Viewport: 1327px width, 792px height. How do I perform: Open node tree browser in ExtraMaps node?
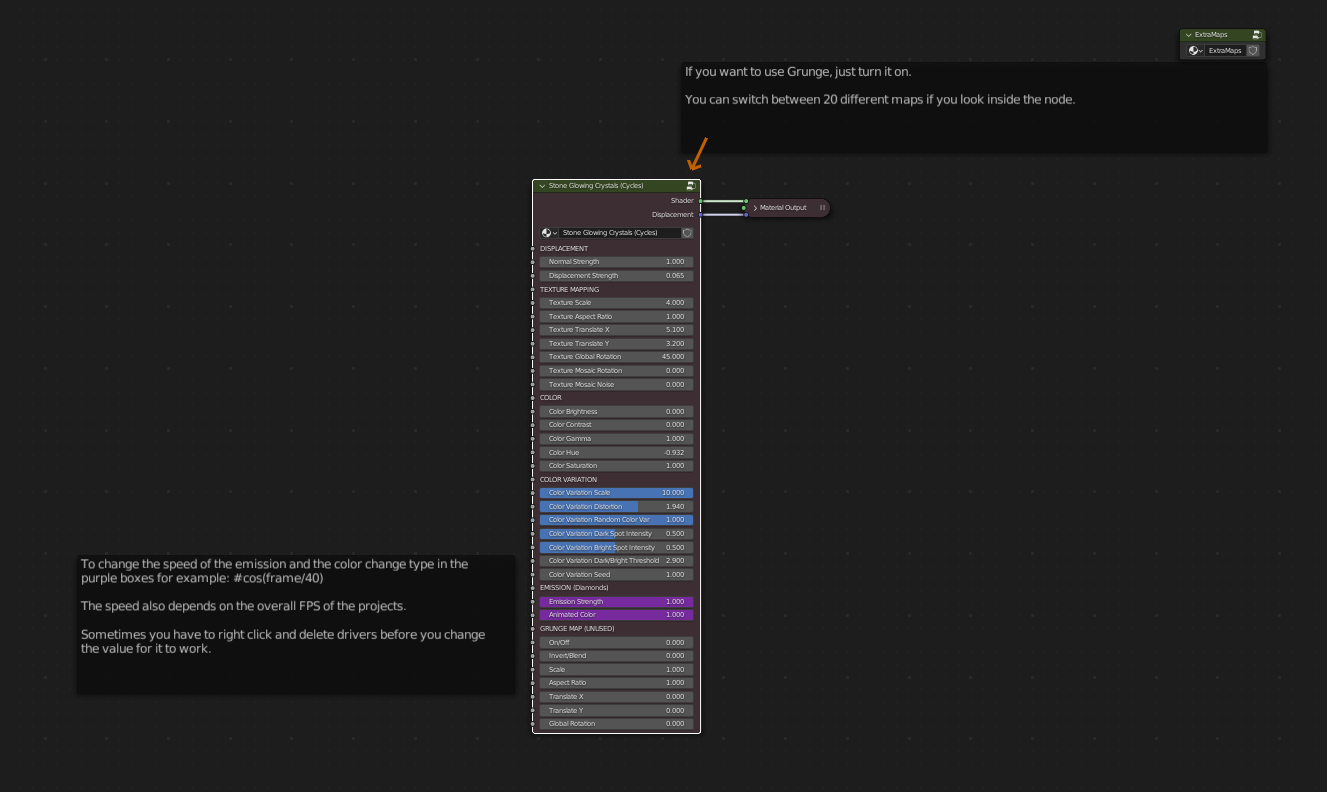(1195, 50)
